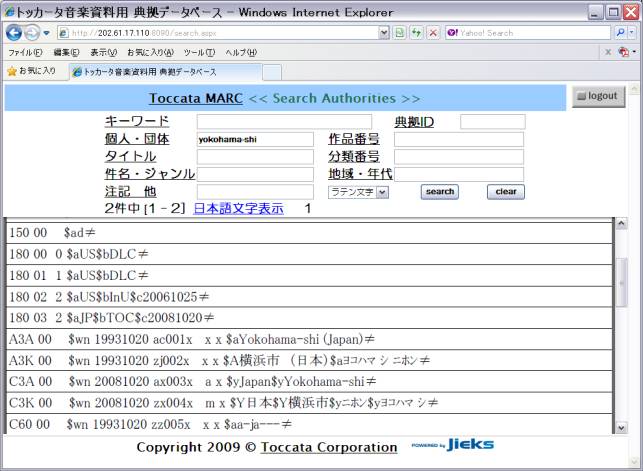Screen dimensions: 643x471
Task: Click the 個人・団体 field containing yokohama-shi
Action: 255,139
